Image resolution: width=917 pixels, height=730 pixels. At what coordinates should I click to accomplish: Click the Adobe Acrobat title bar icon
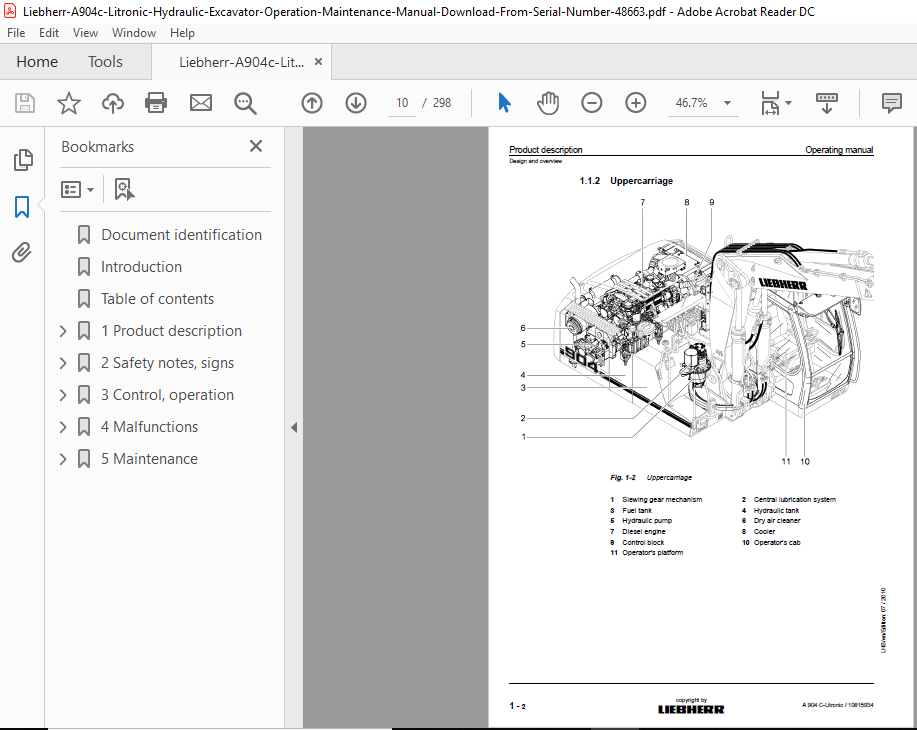click(x=10, y=11)
